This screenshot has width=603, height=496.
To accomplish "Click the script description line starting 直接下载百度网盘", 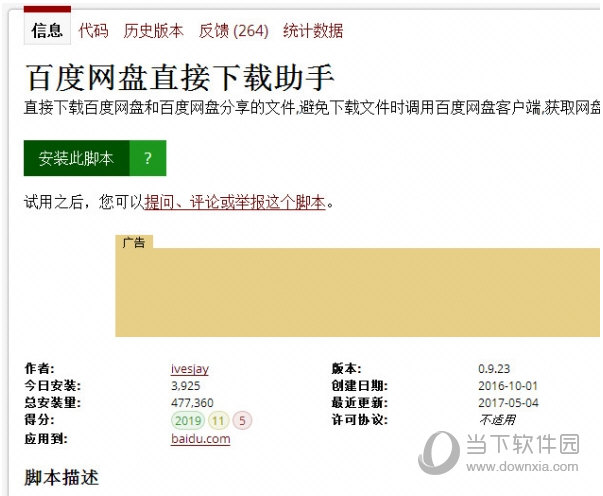I will click(x=312, y=108).
